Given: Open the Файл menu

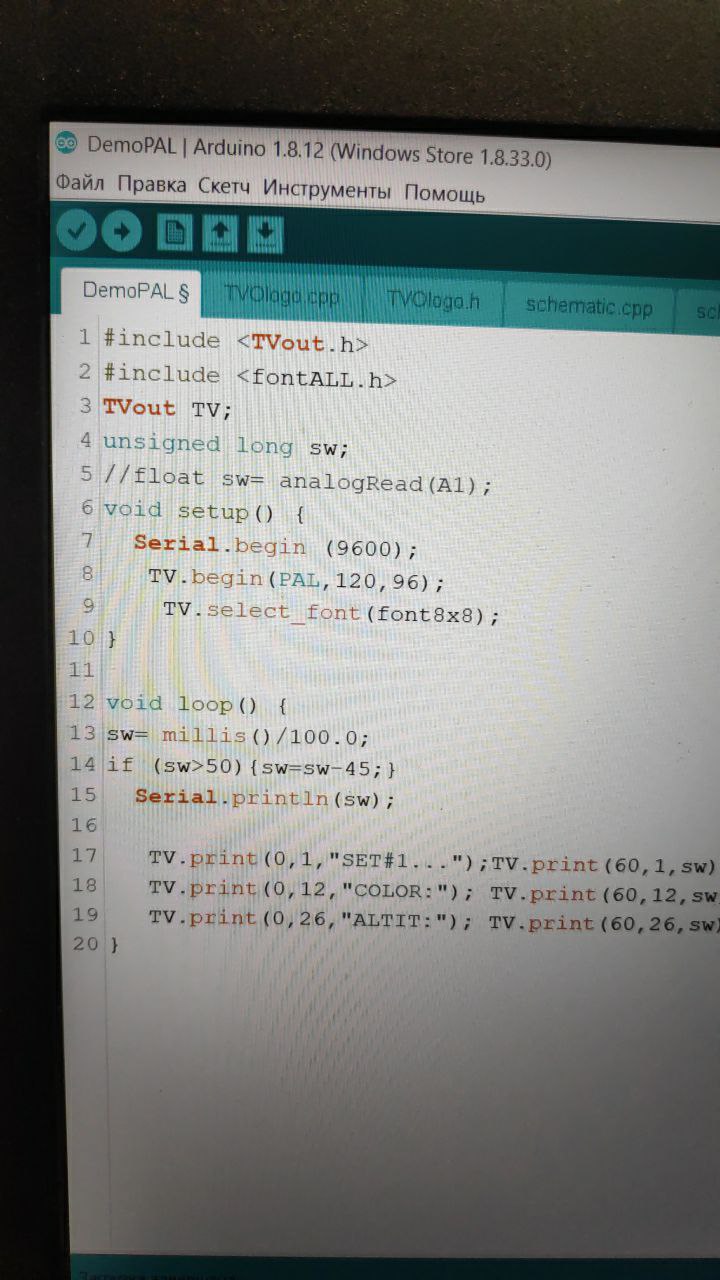Looking at the screenshot, I should [80, 183].
